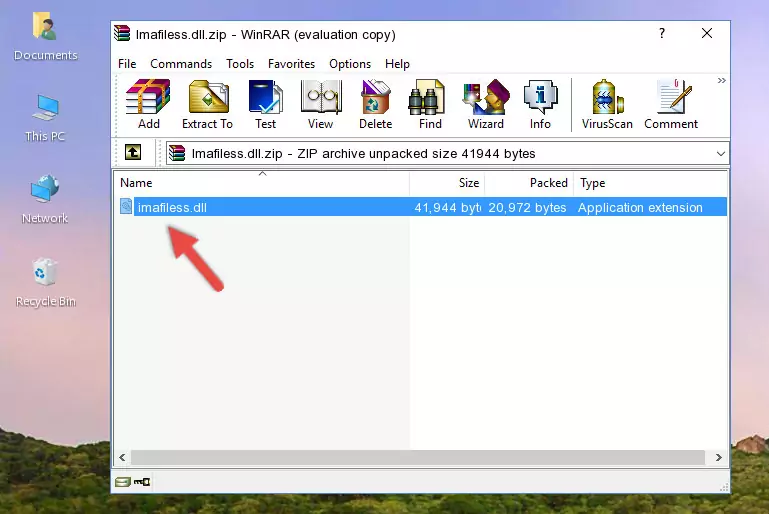769x514 pixels.
Task: Open the Help menu
Action: pos(397,64)
